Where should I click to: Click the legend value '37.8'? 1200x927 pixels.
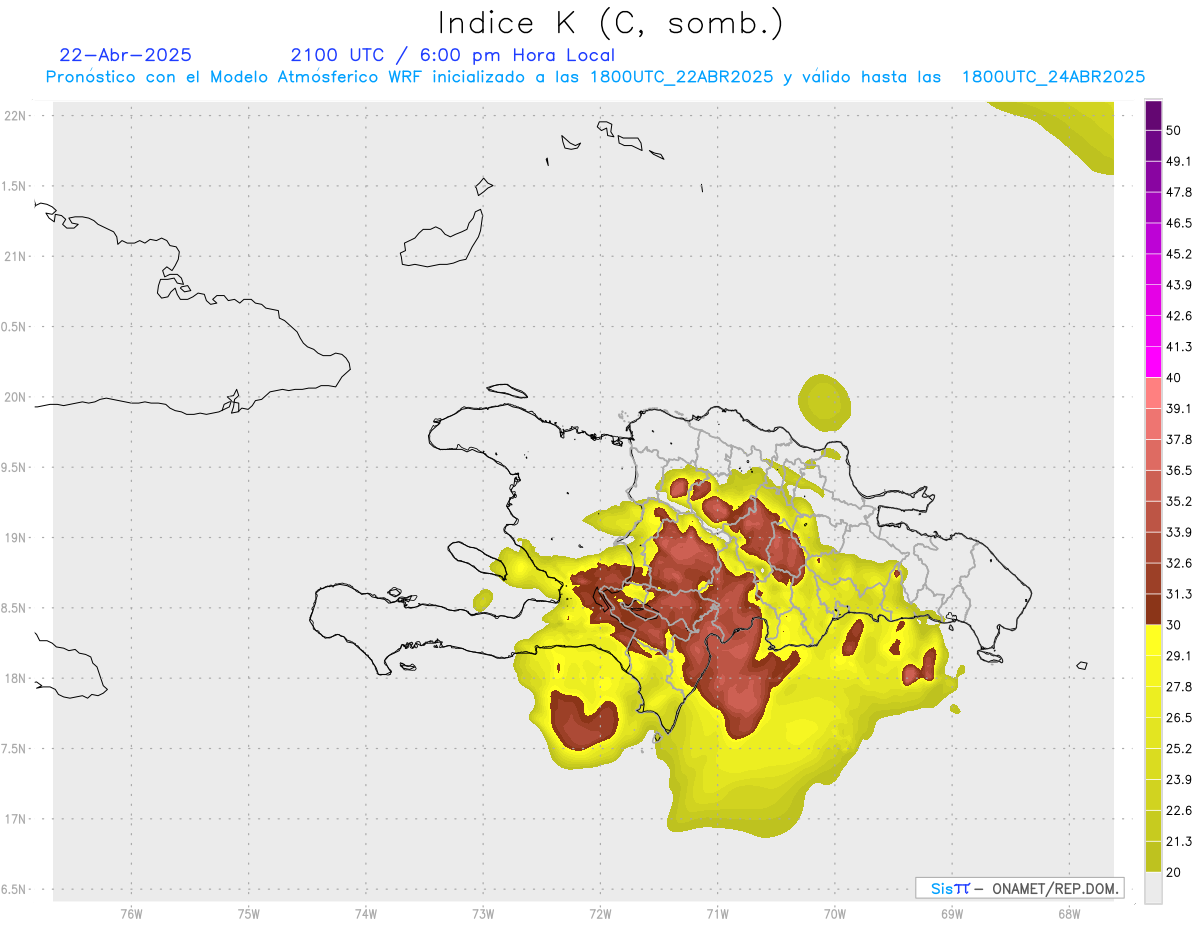click(1179, 440)
